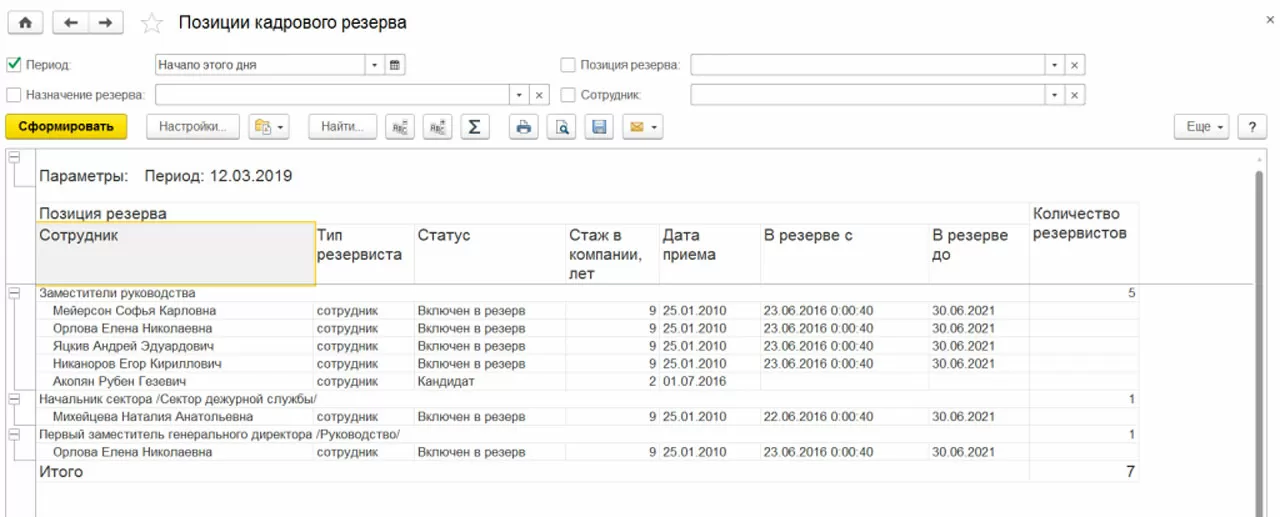Send report by email
This screenshot has width=1280, height=517.
tap(643, 127)
